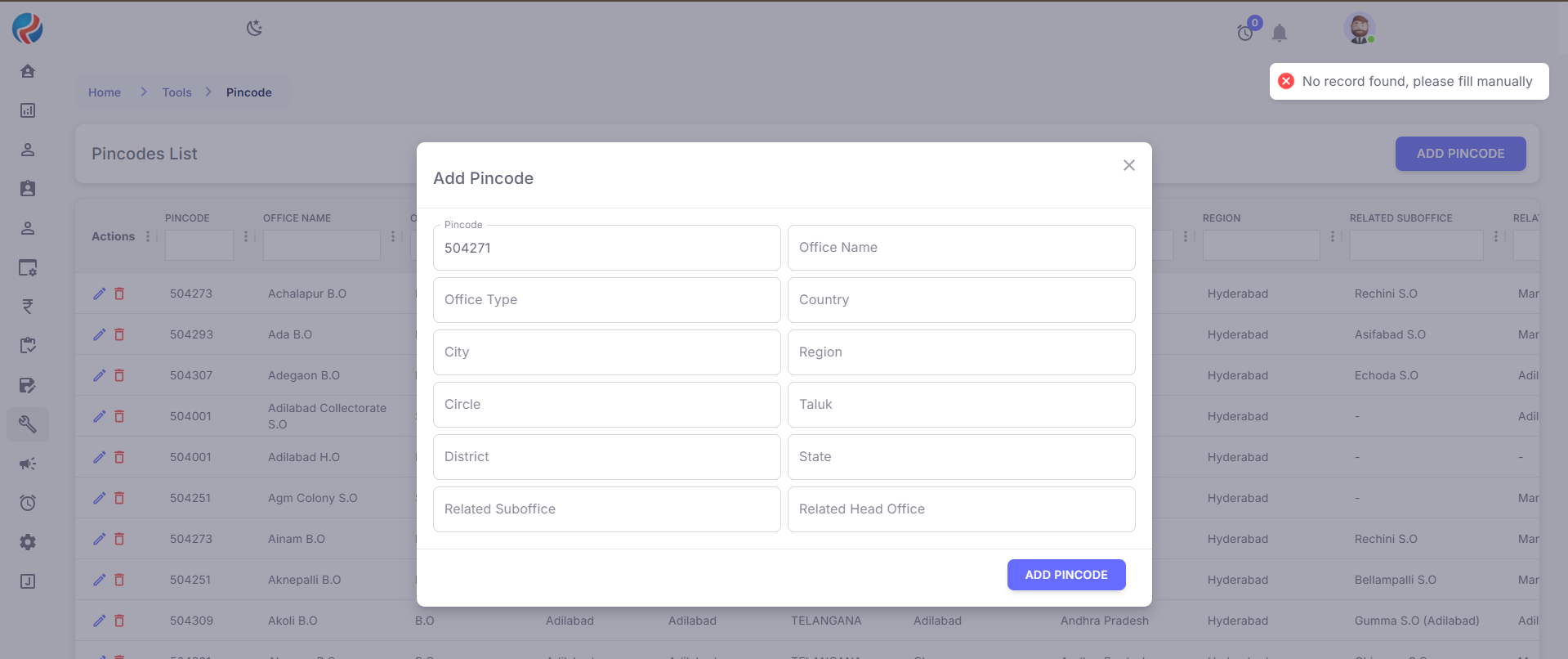Open the Region column options menu

pos(1333,236)
